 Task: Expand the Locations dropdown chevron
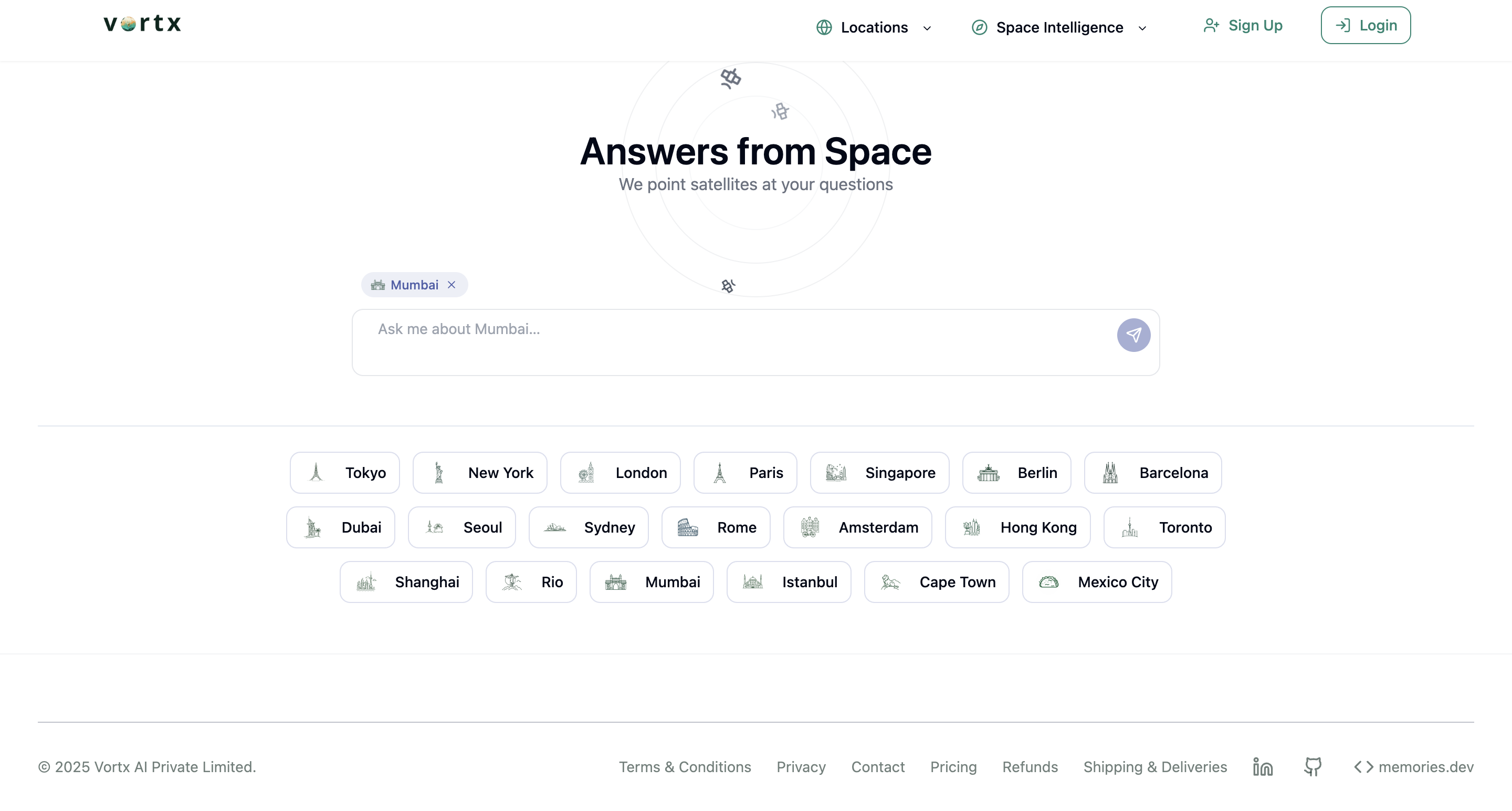tap(927, 28)
